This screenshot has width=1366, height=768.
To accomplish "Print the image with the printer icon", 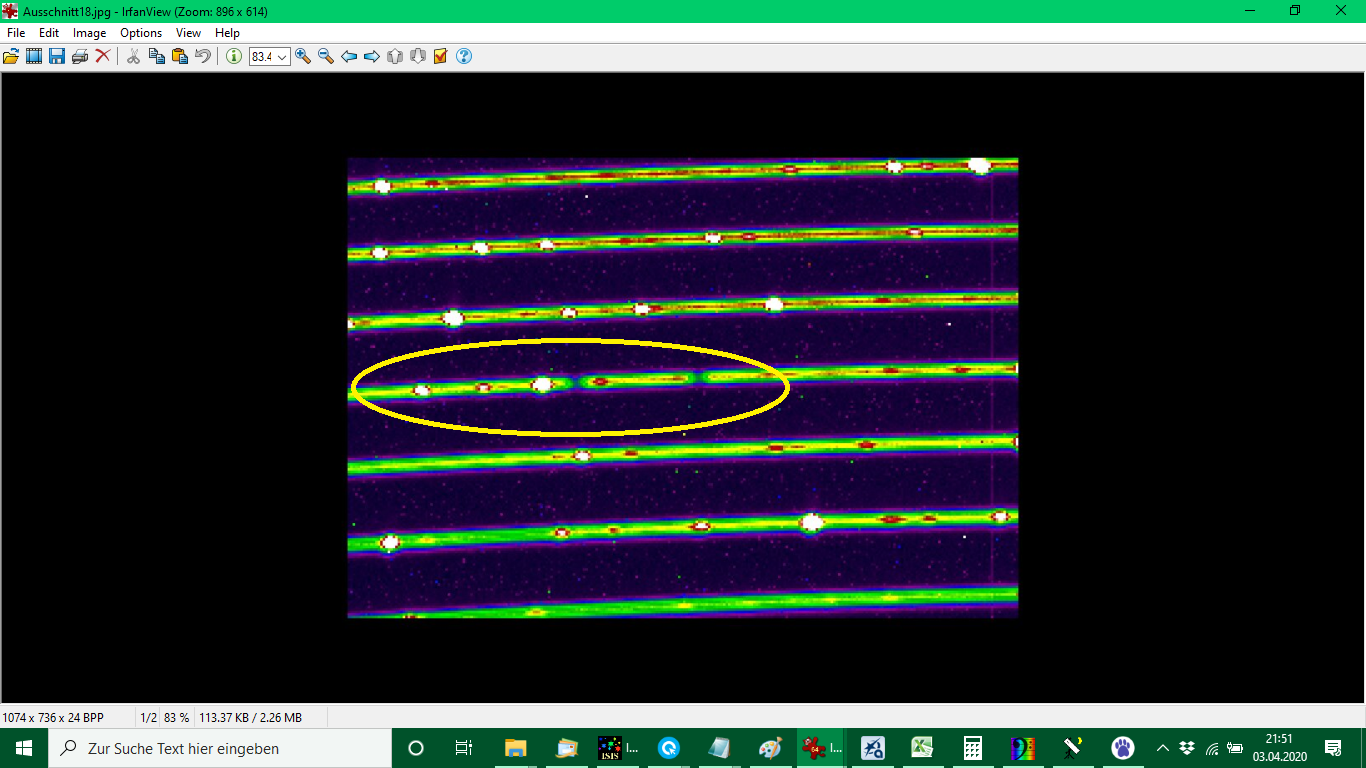I will click(x=80, y=57).
